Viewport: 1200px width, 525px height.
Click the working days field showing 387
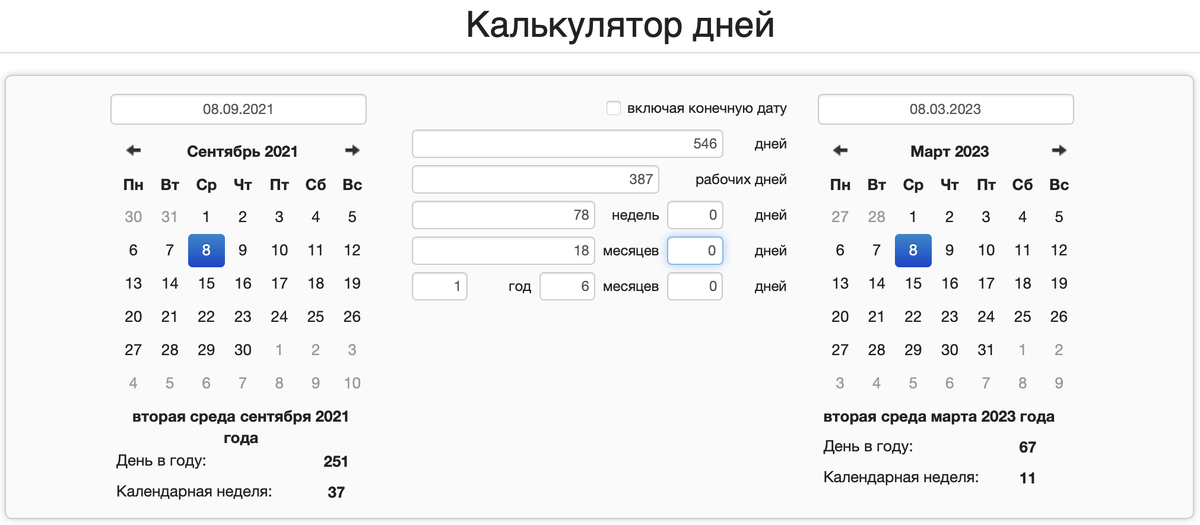[536, 180]
